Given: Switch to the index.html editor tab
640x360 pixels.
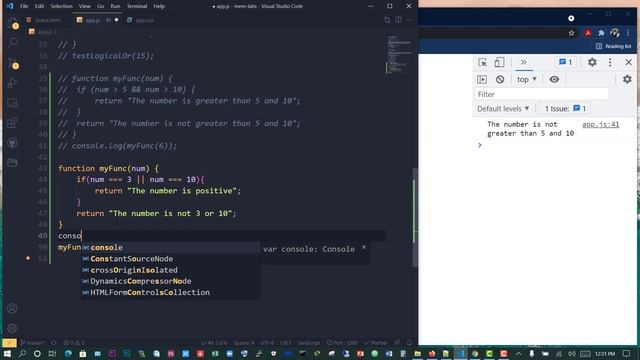Looking at the screenshot, I should [44, 20].
